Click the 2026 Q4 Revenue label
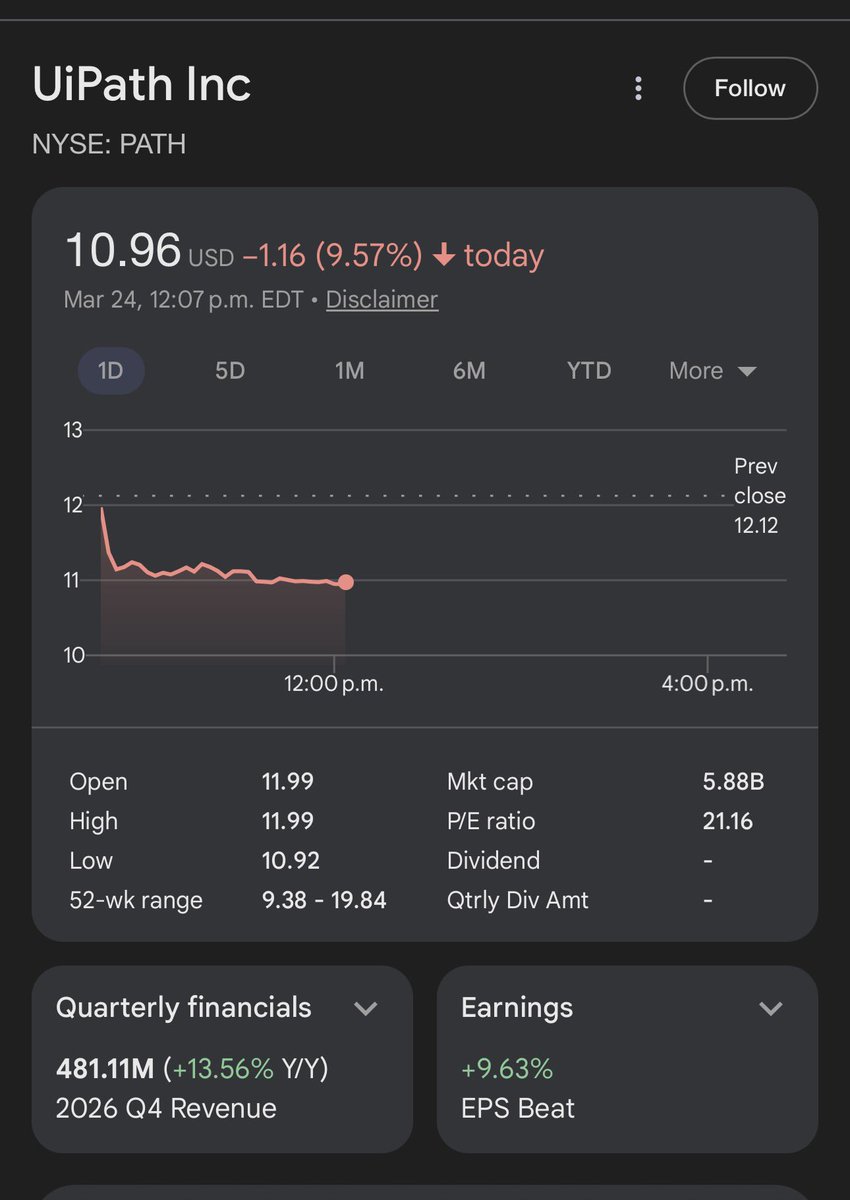Screen dimensions: 850x1200 [166, 1108]
